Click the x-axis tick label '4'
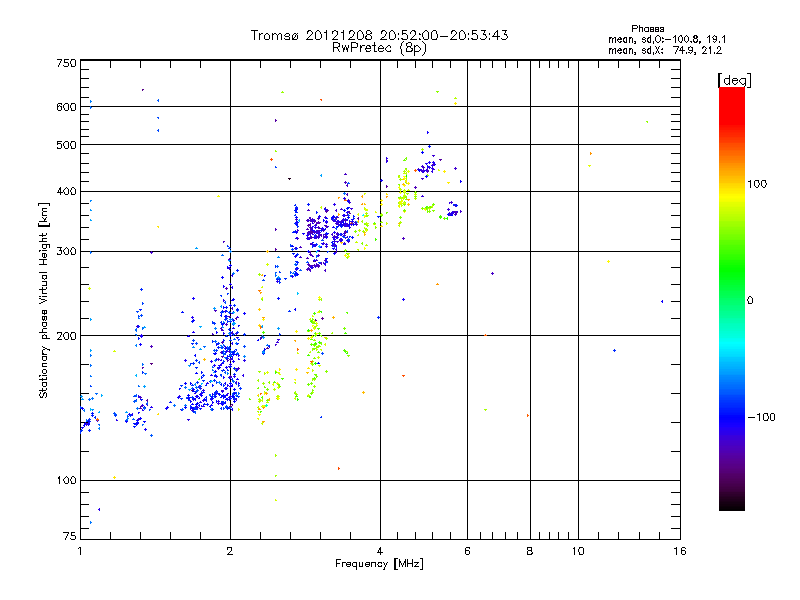Viewport: 800px width, 600px height. (x=380, y=551)
